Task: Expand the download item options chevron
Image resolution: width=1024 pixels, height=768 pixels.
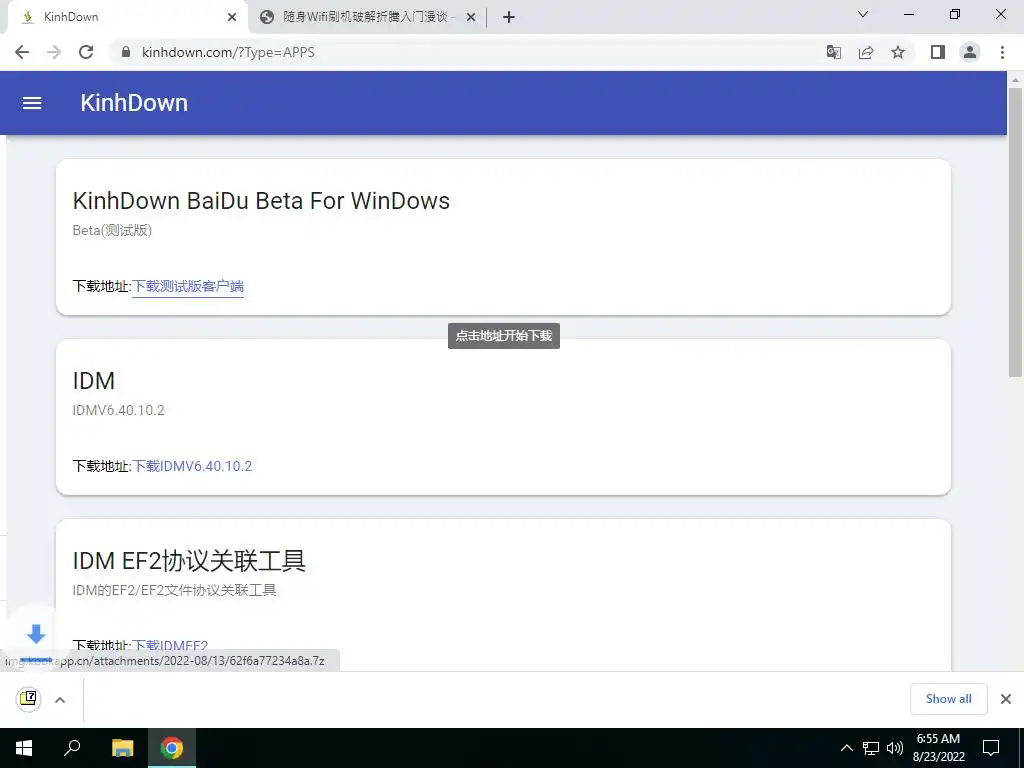Action: 60,700
